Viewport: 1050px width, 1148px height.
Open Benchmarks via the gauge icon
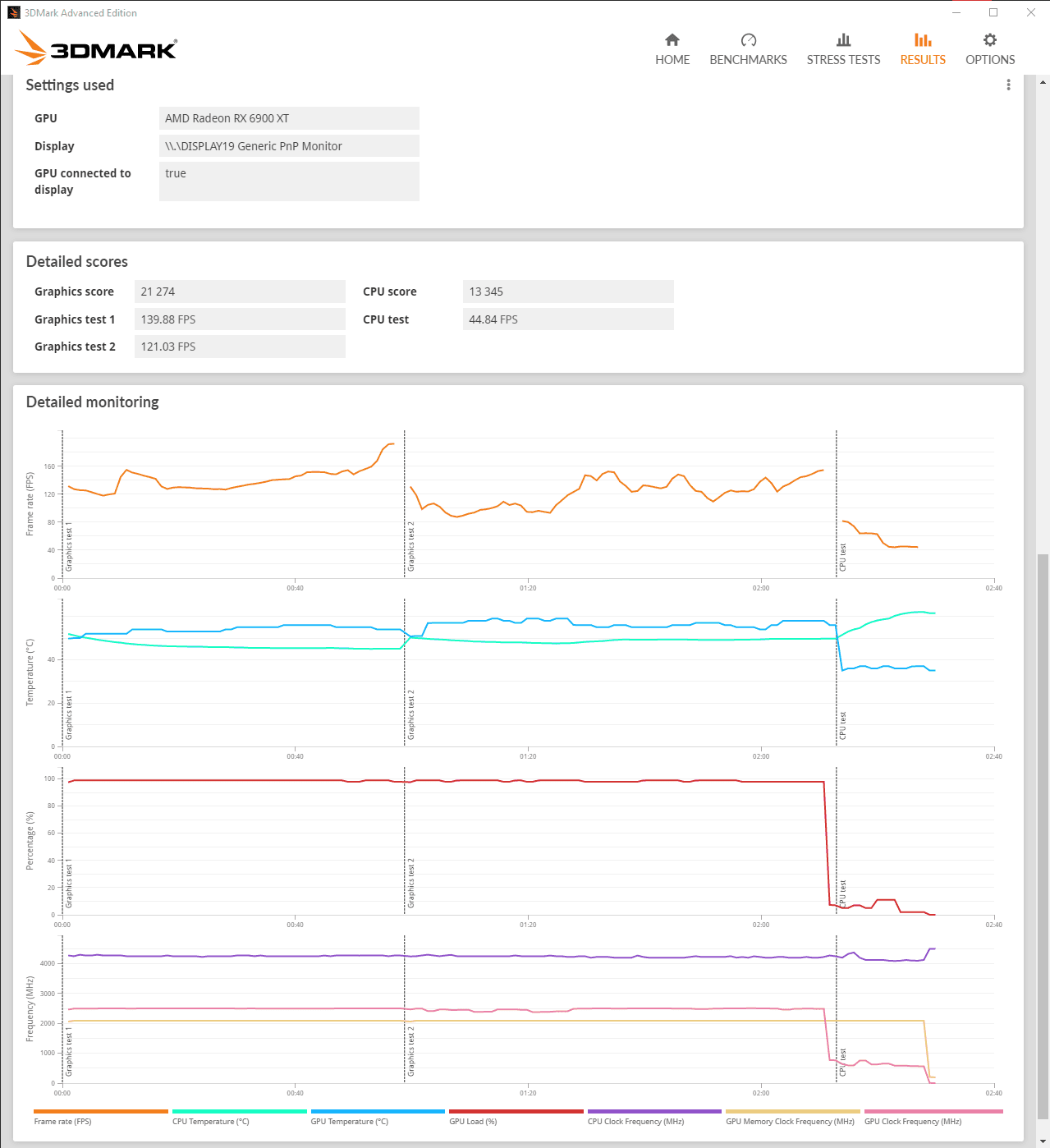coord(748,39)
